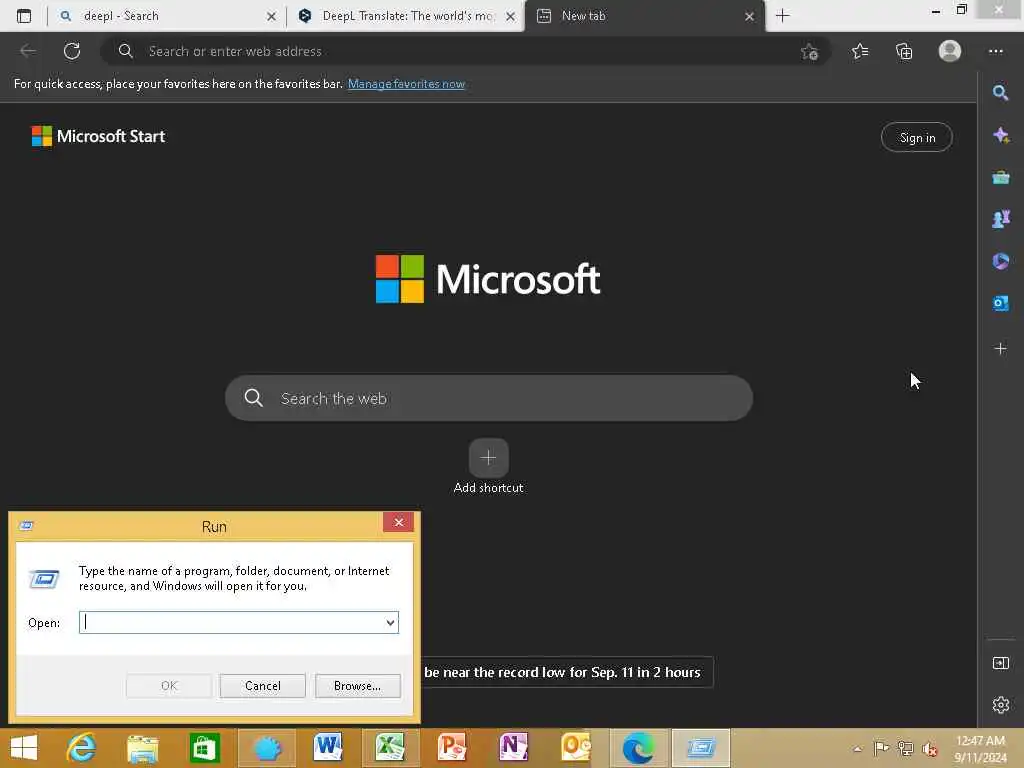Click Cancel in the Run dialog
Image resolution: width=1024 pixels, height=768 pixels.
coord(263,686)
